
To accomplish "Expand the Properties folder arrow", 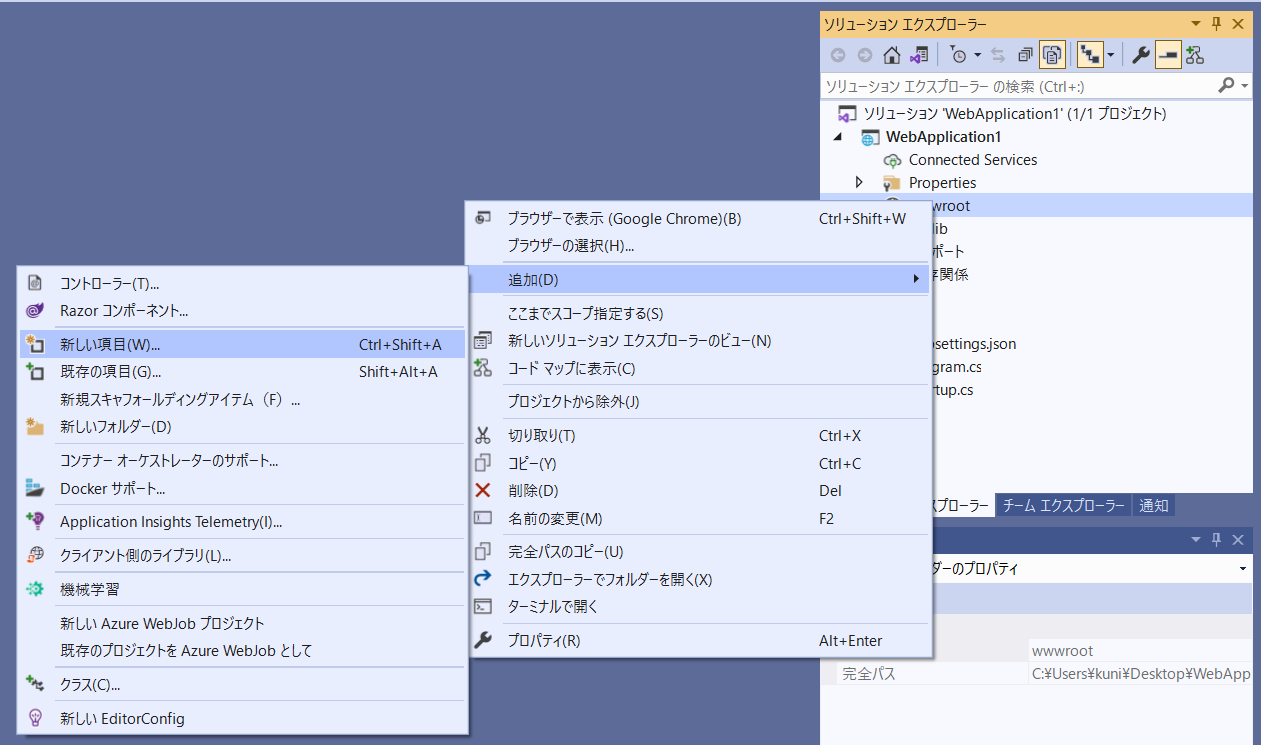I will coord(859,182).
